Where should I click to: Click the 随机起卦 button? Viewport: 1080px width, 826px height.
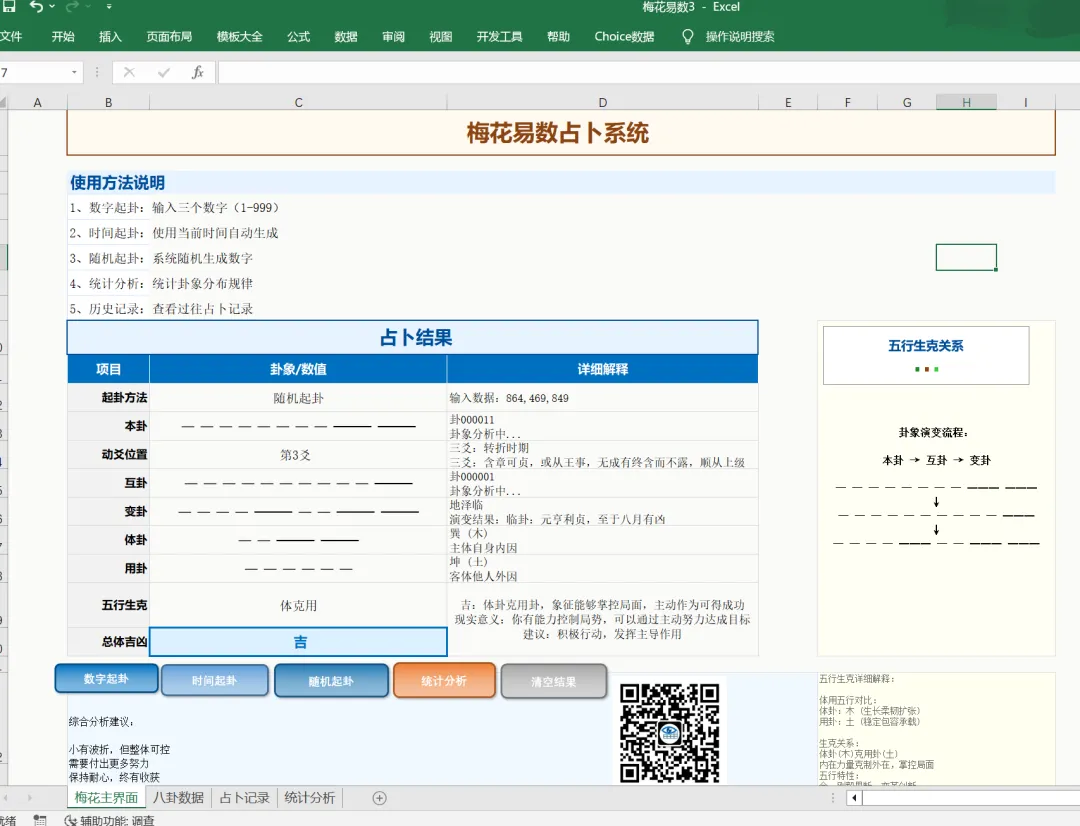click(x=331, y=681)
